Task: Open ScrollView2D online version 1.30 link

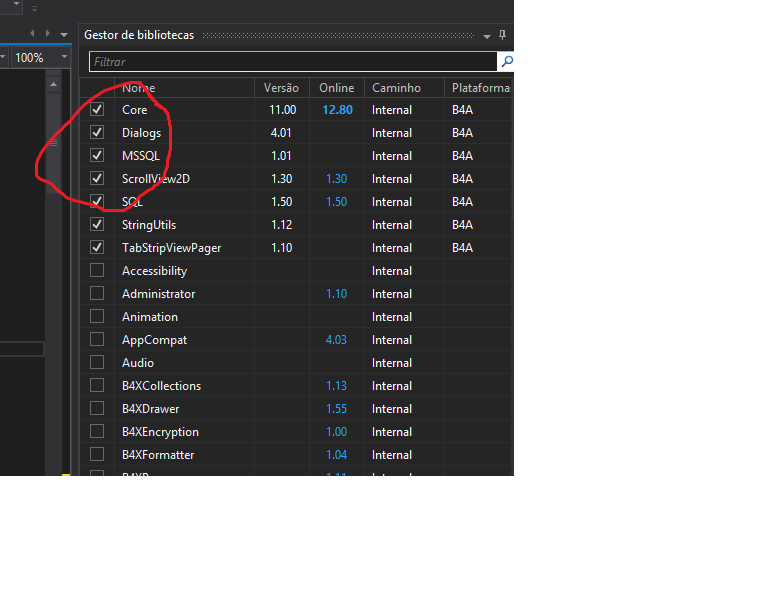Action: (x=337, y=179)
